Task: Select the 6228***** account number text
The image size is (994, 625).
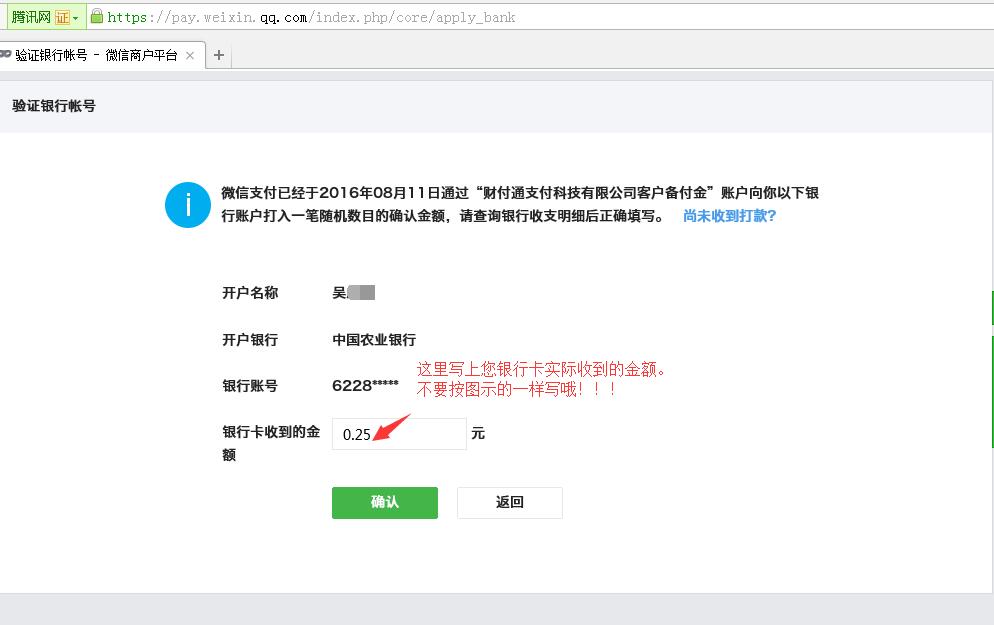Action: (365, 385)
